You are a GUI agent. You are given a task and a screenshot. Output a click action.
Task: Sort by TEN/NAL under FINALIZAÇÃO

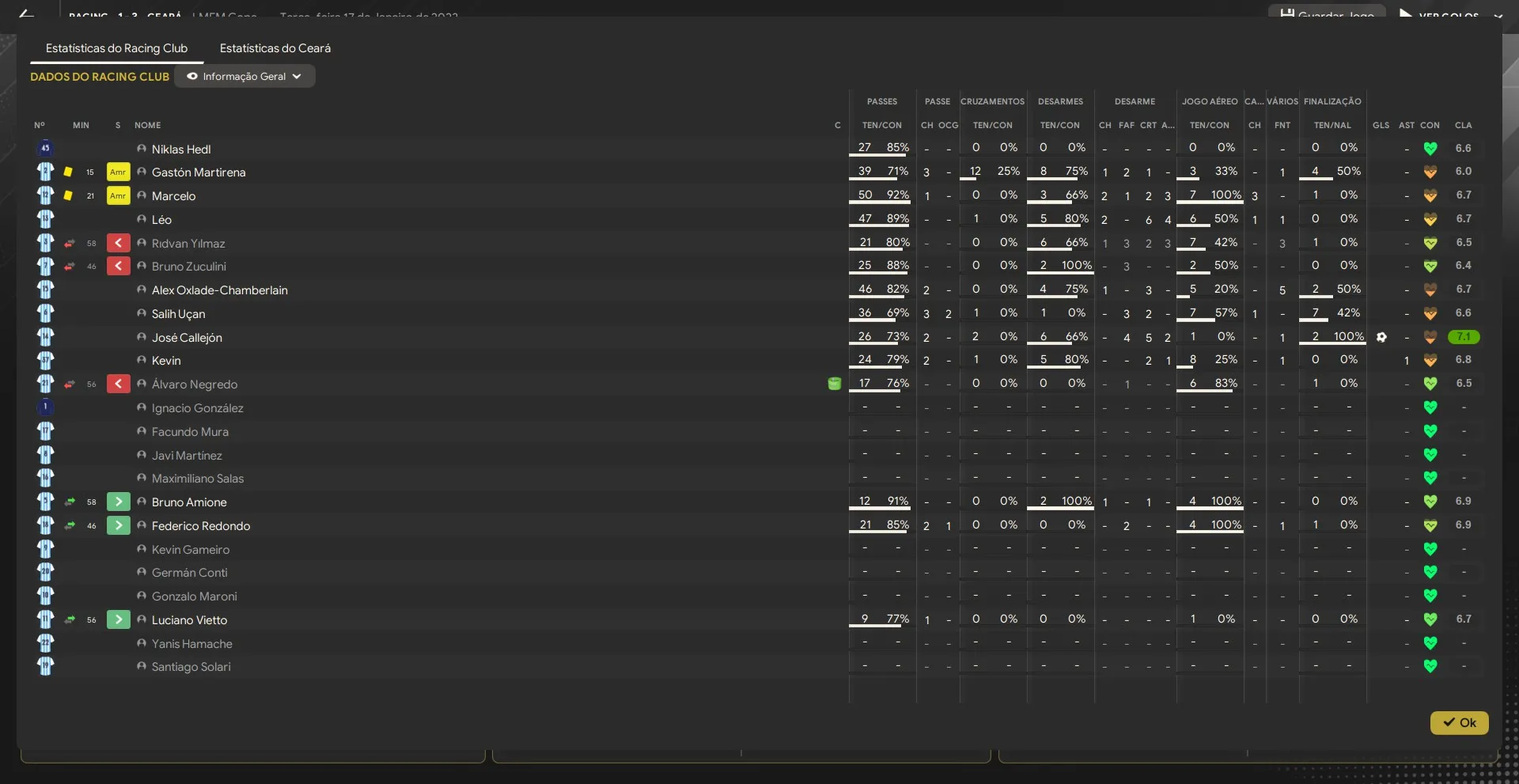[x=1332, y=125]
